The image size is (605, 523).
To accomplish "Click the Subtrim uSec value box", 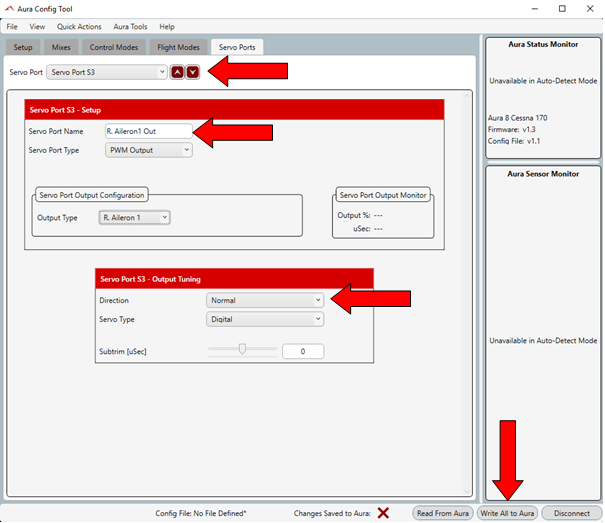I will click(302, 351).
